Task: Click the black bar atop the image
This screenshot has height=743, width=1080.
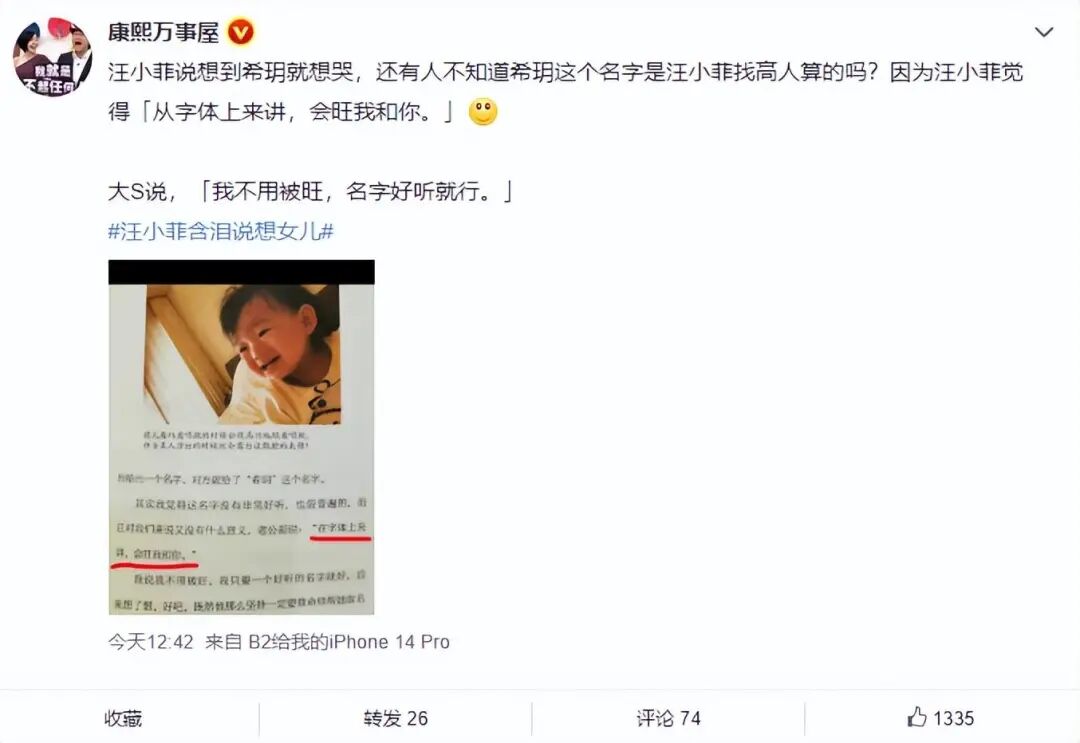Action: point(241,272)
